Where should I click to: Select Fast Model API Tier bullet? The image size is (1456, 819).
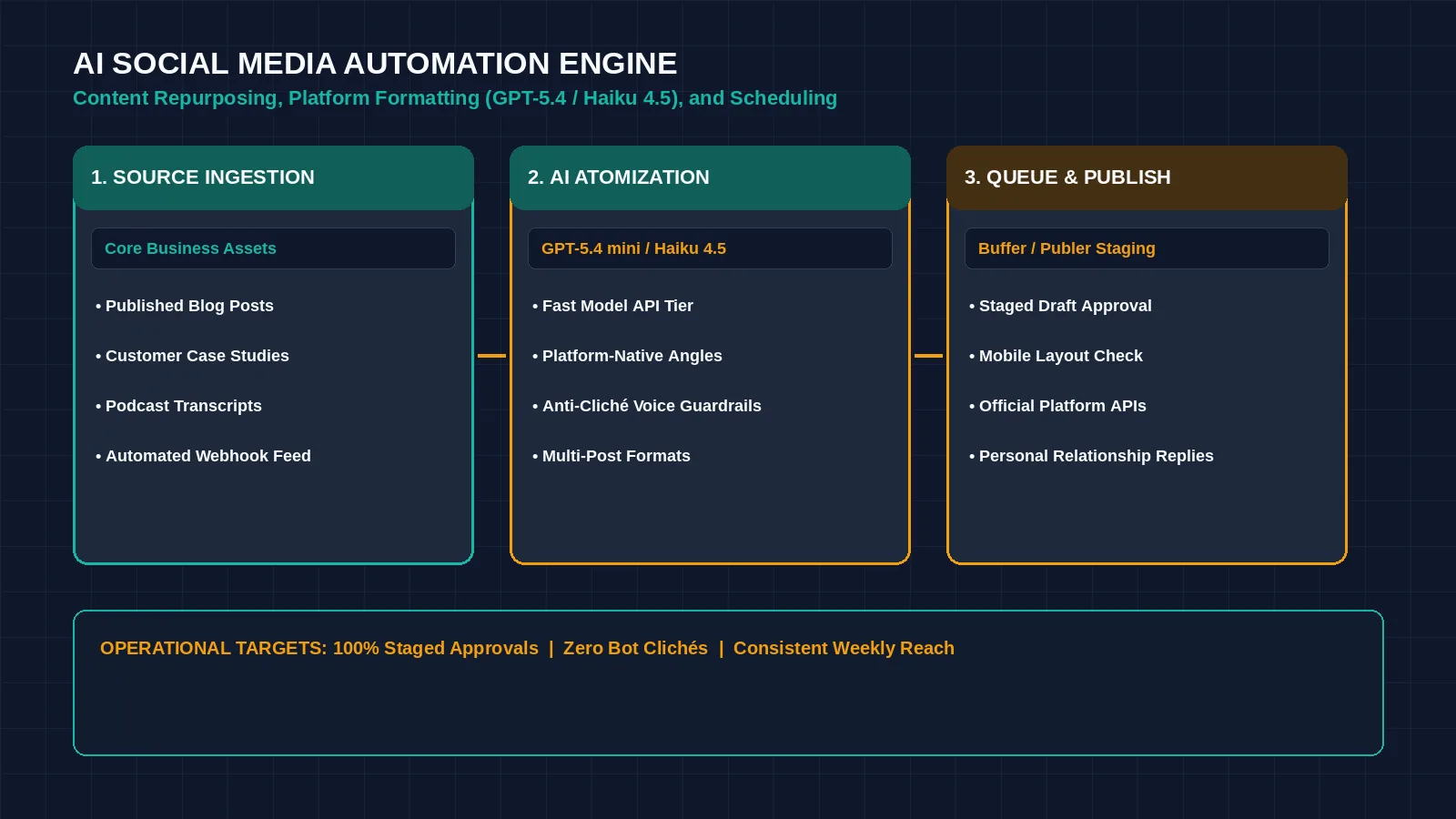pyautogui.click(x=612, y=306)
